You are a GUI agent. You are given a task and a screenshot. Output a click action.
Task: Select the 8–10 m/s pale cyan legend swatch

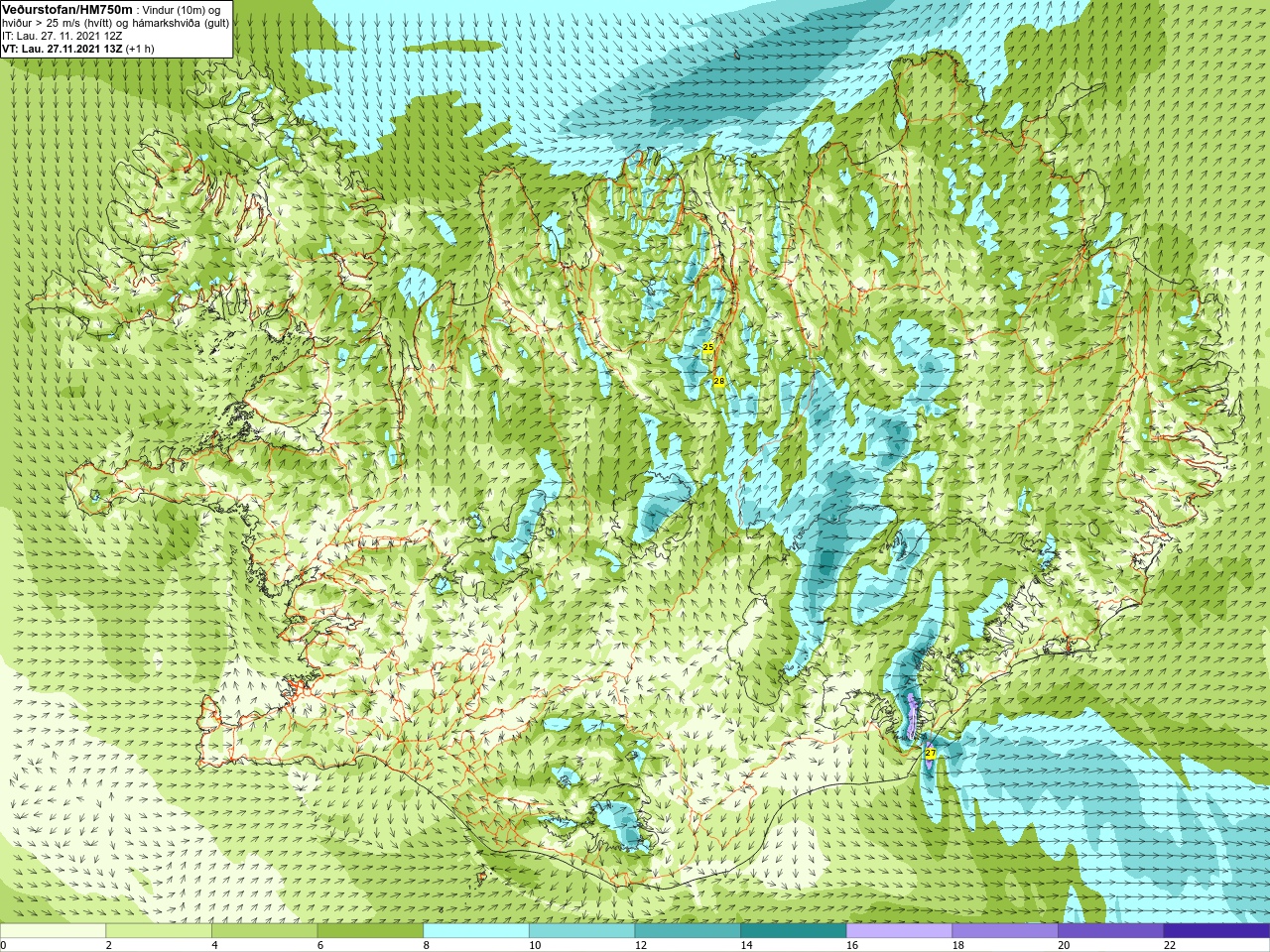tap(476, 931)
